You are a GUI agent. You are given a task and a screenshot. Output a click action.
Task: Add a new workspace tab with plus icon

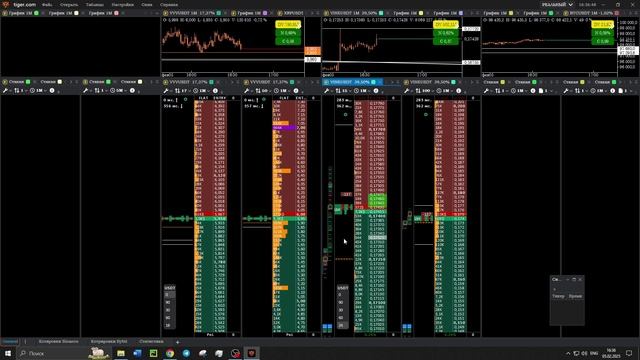[178, 342]
